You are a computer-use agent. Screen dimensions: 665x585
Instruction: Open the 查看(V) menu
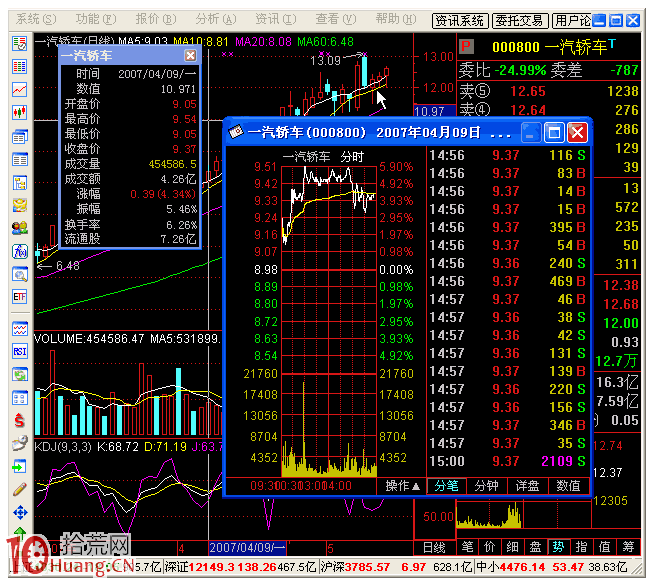336,20
